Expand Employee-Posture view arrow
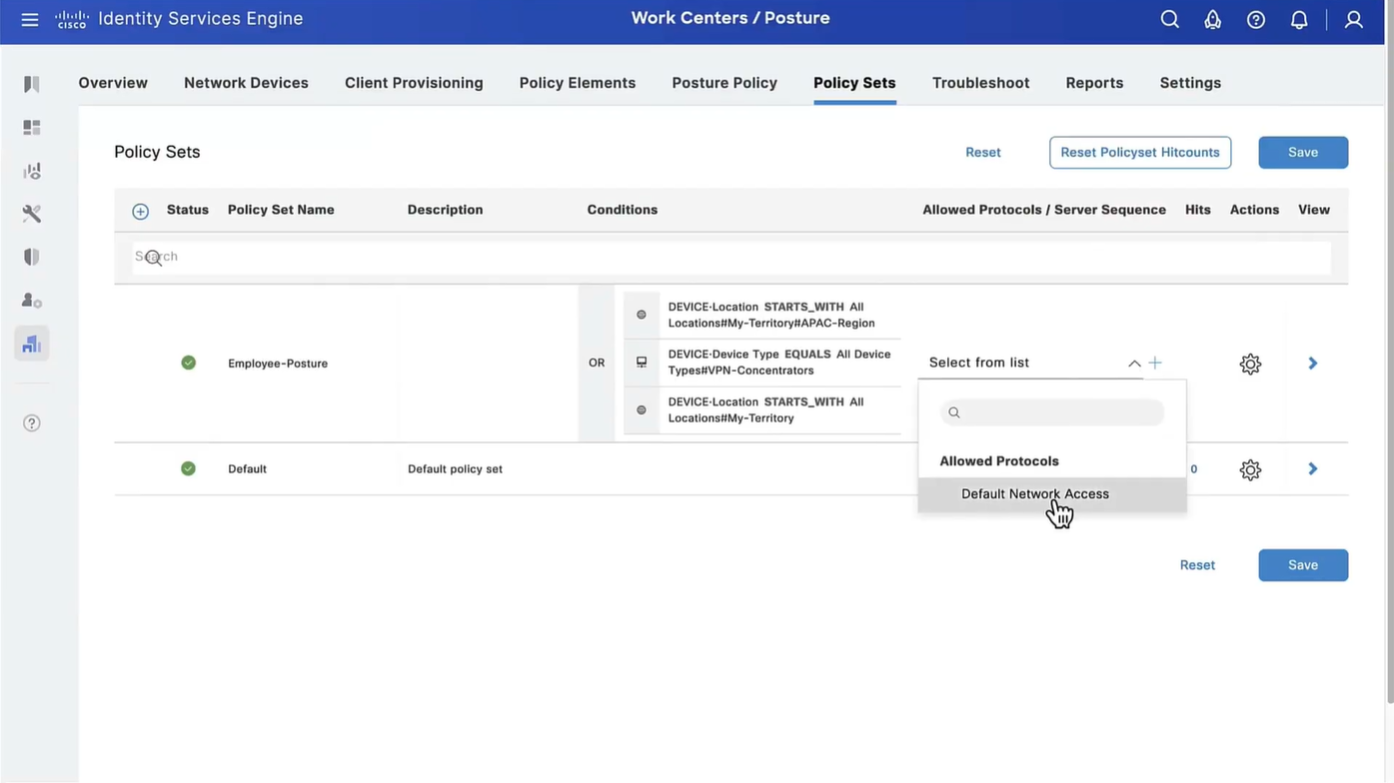Viewport: 1394px width, 783px height. 1313,363
